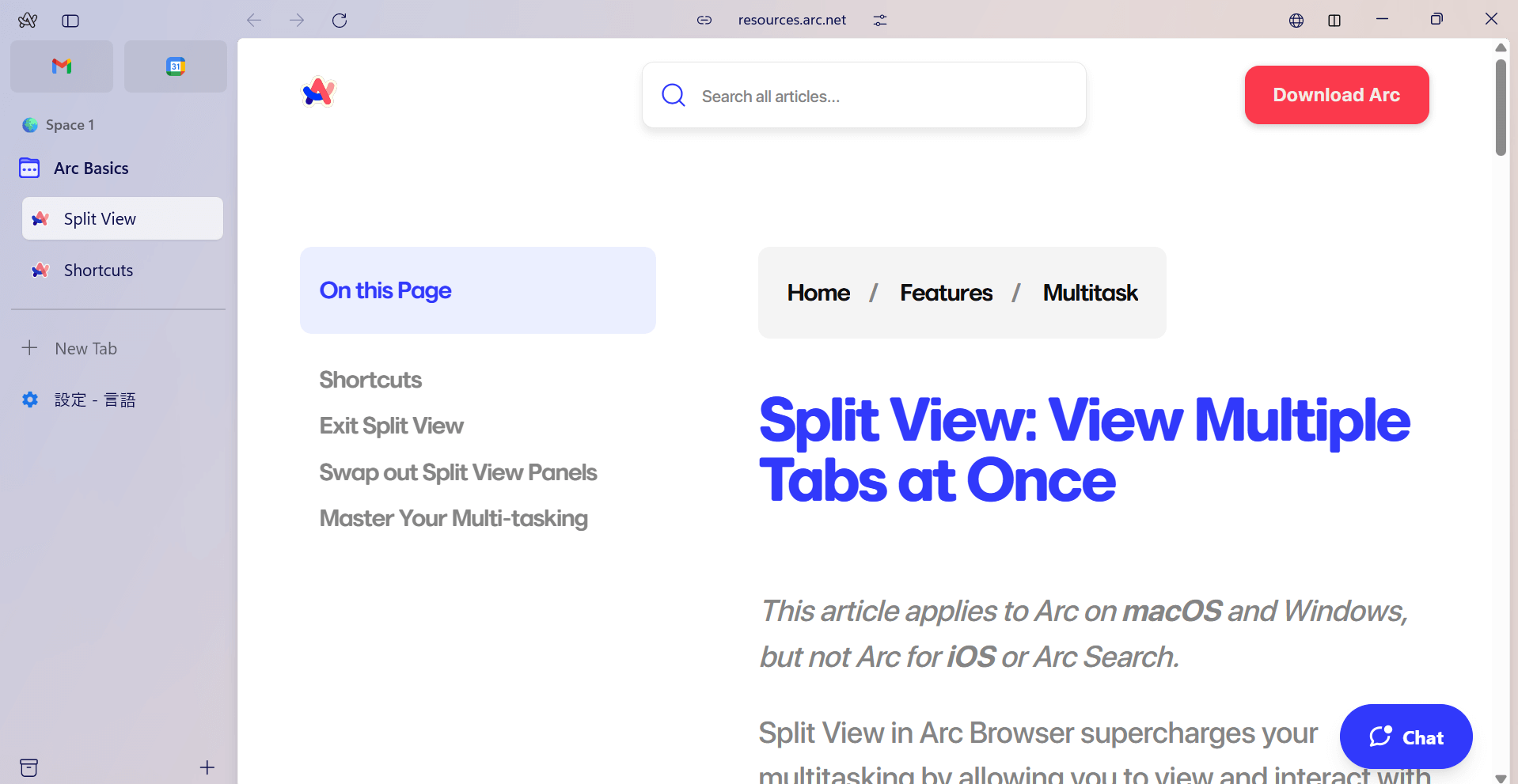Open the Chat support button
The width and height of the screenshot is (1518, 784).
(x=1406, y=737)
